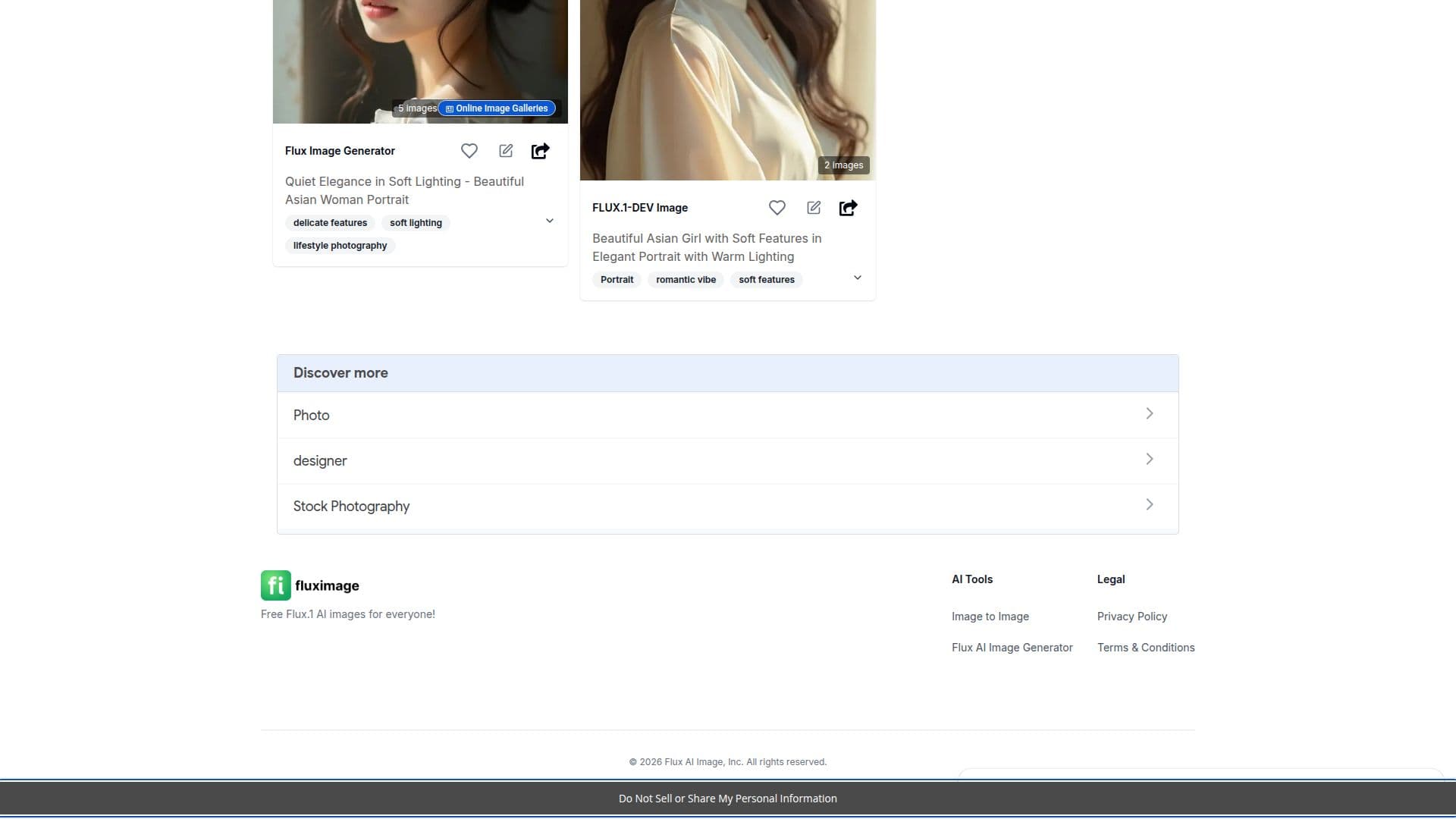The width and height of the screenshot is (1456, 819).
Task: Select the delicate features tag
Action: pyautogui.click(x=330, y=223)
